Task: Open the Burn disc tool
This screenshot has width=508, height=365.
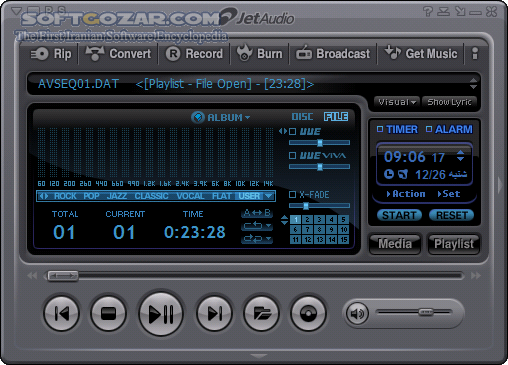Action: coord(259,53)
